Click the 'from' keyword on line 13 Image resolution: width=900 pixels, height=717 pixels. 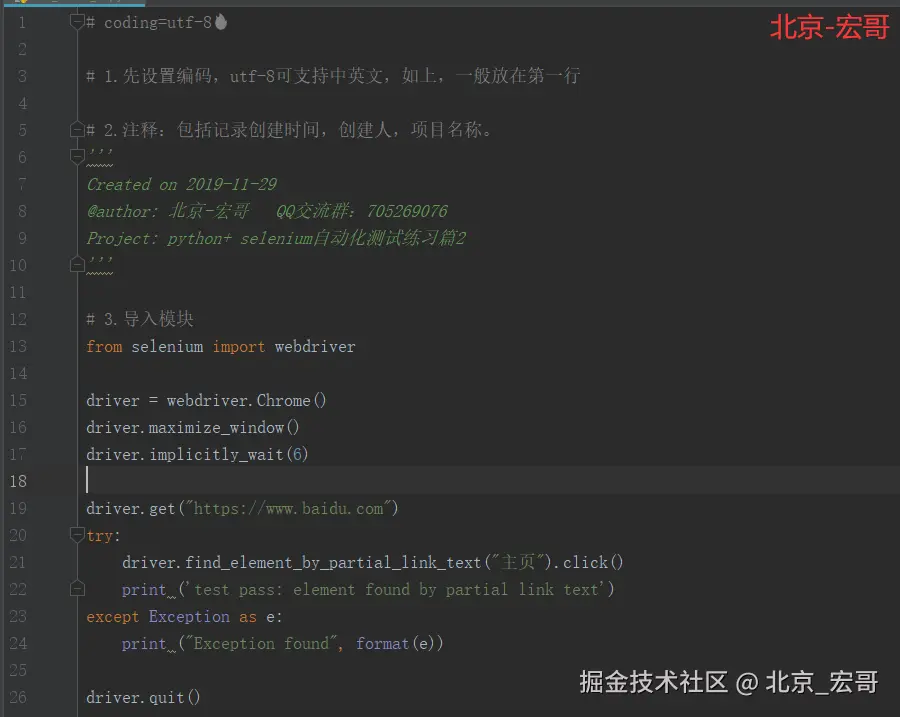[104, 347]
